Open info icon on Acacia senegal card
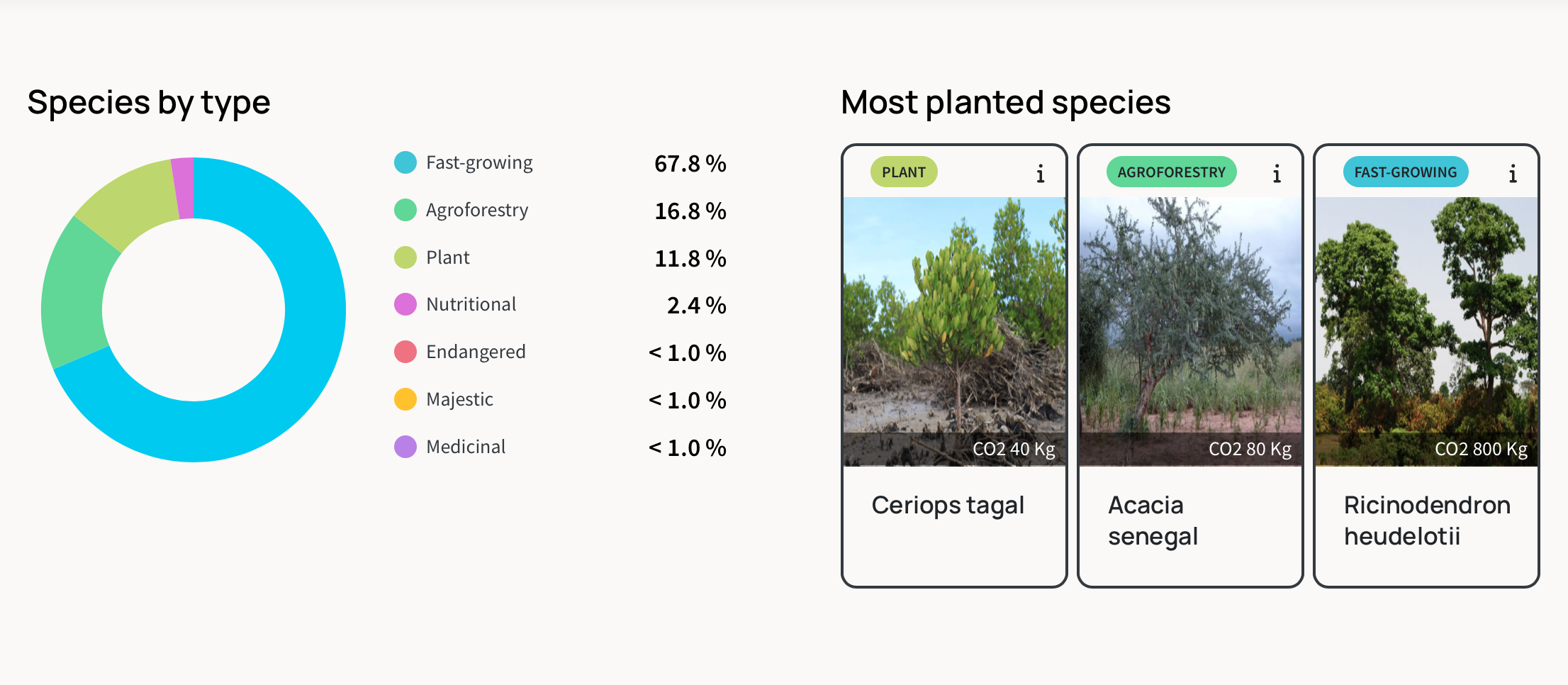 coord(1276,173)
